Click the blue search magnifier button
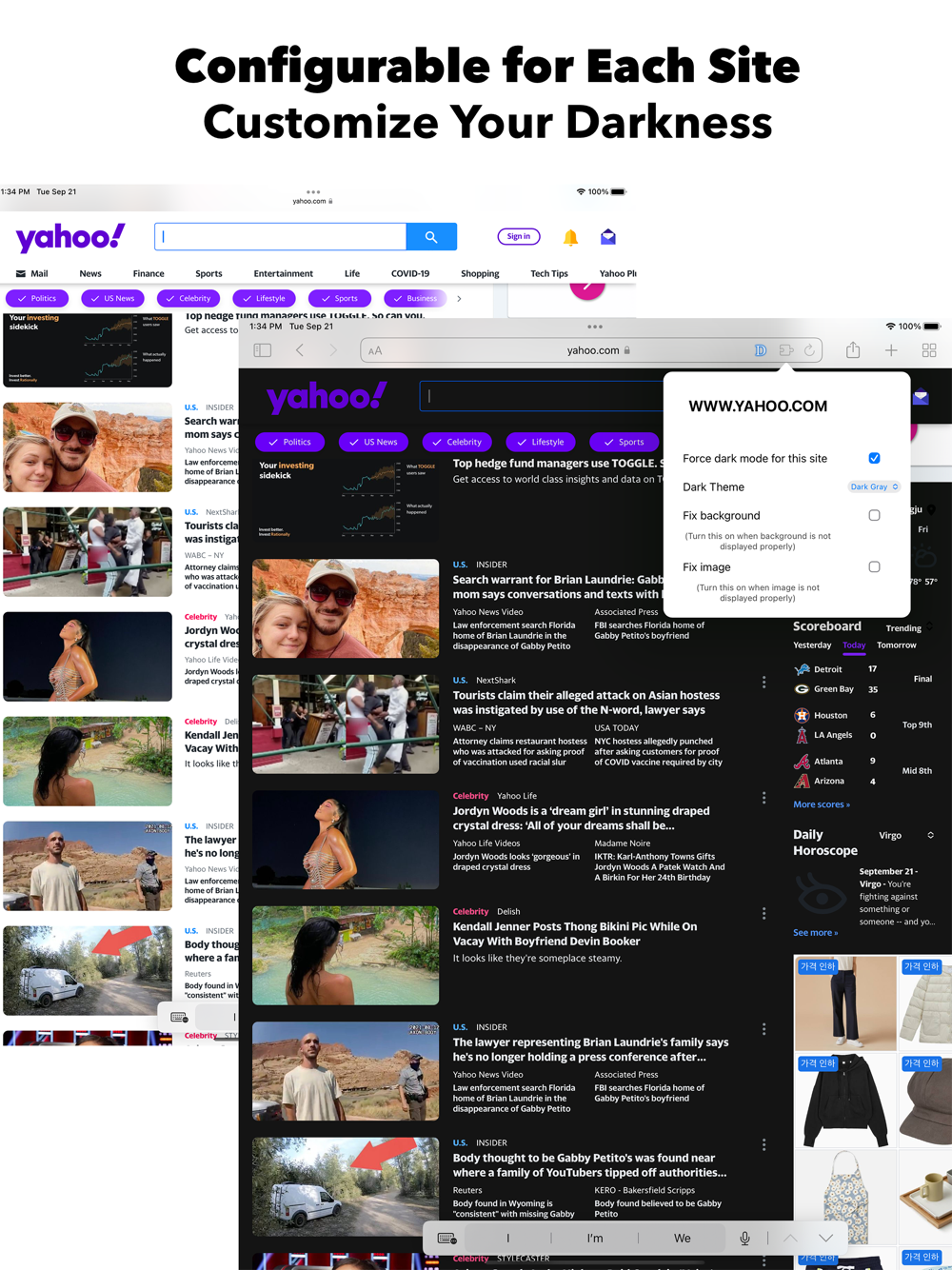952x1270 pixels. tap(431, 236)
